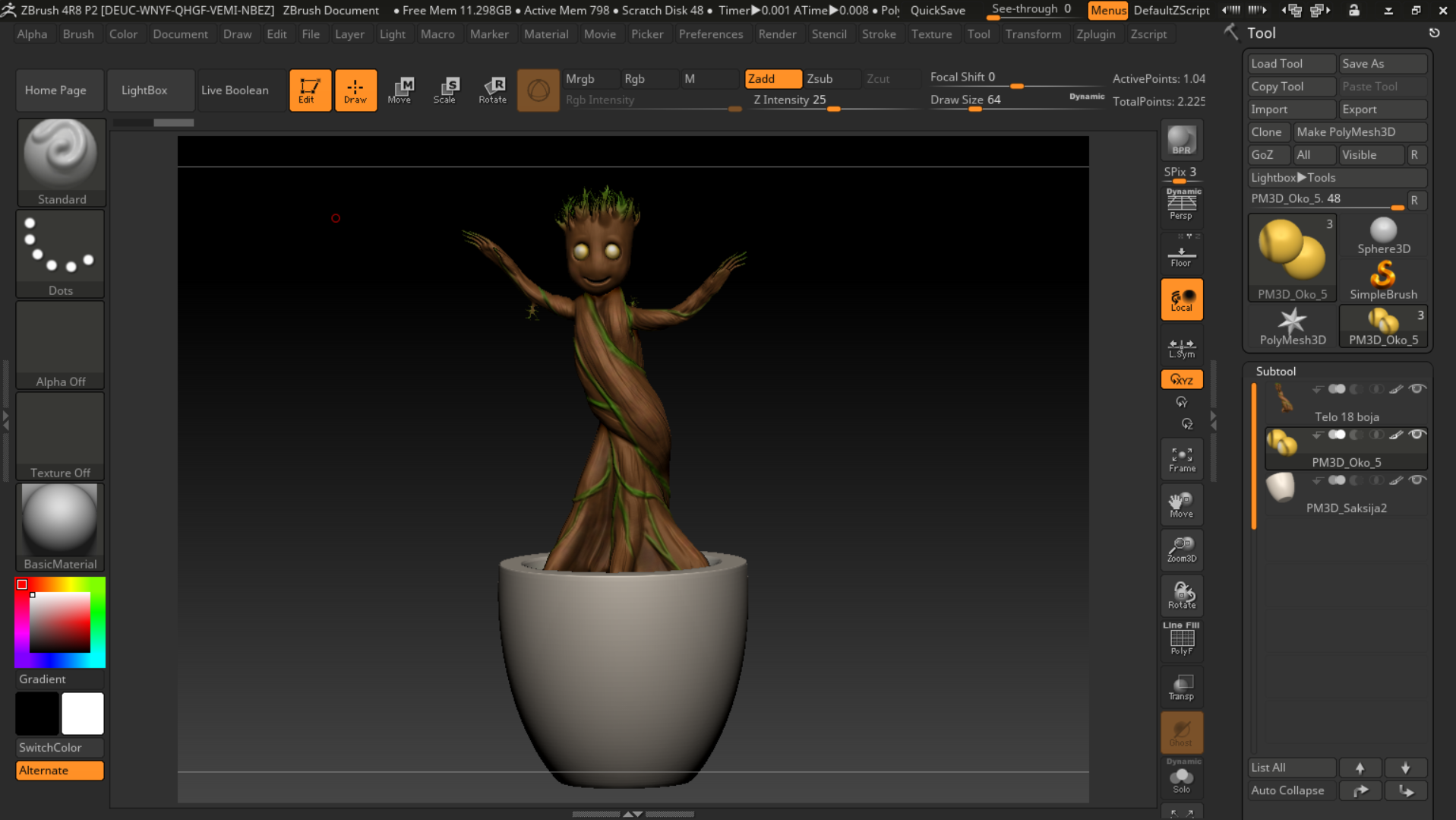The width and height of the screenshot is (1456, 820).
Task: Toggle Local symmetry L.Sym icon
Action: [1181, 348]
